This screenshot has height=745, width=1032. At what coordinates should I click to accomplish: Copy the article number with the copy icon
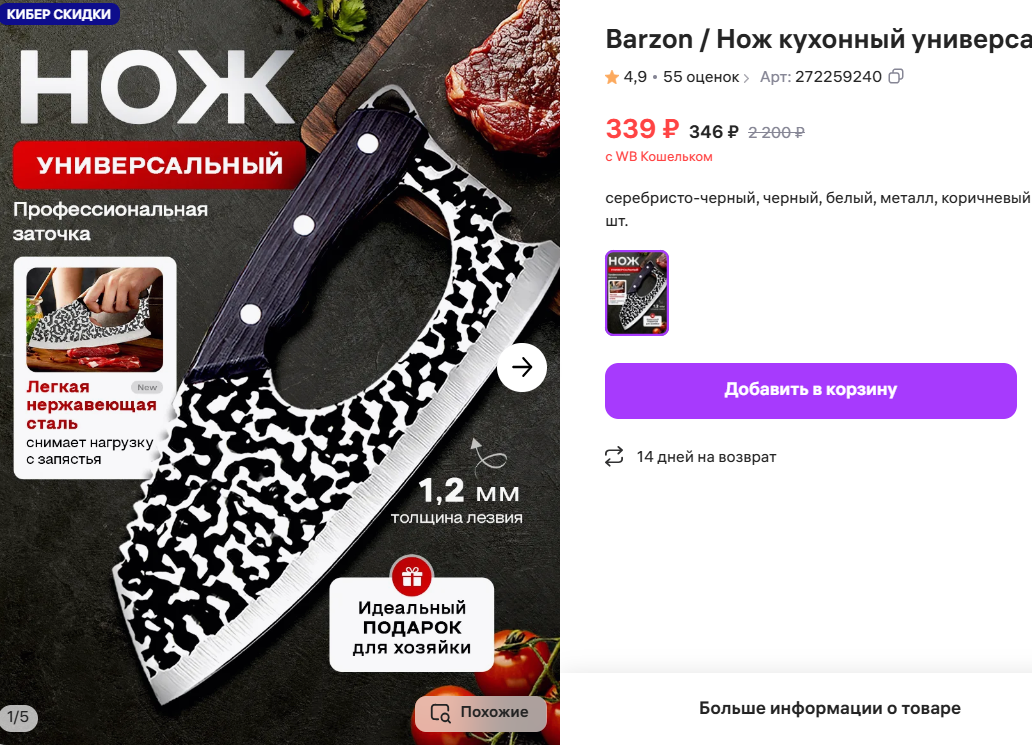(x=896, y=76)
